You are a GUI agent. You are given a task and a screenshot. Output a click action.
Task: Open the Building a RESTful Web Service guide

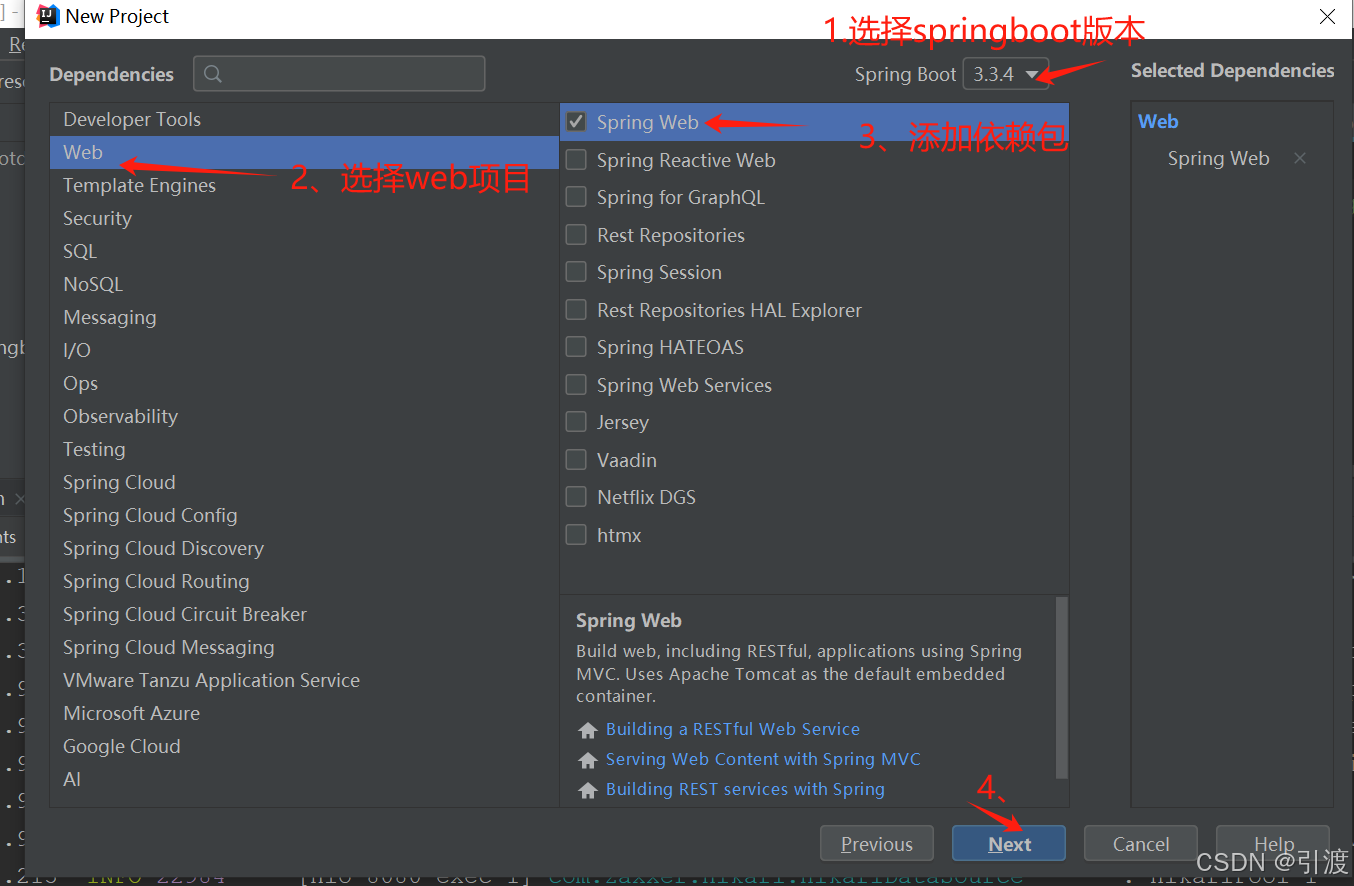click(x=733, y=729)
